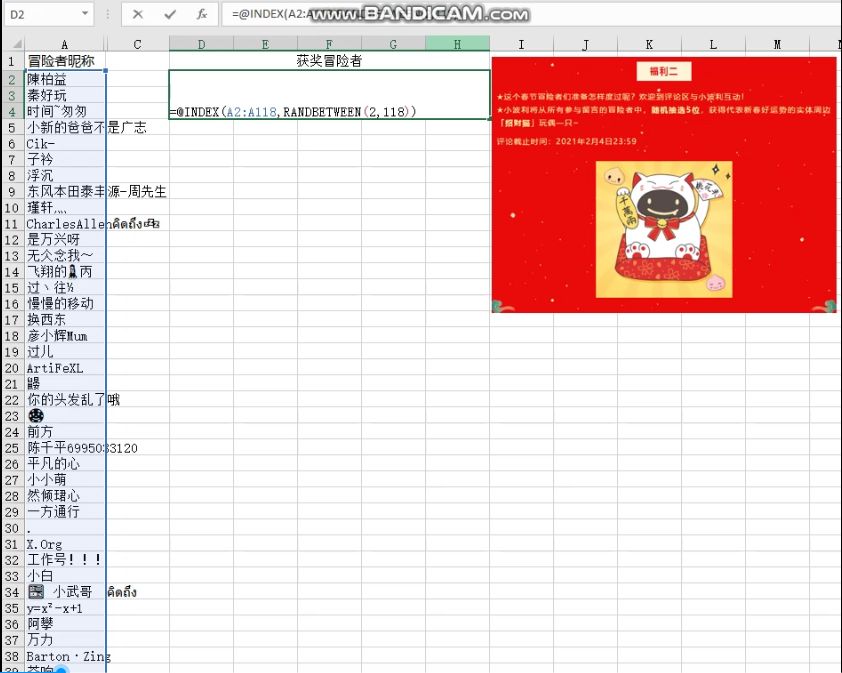The image size is (842, 673).
Task: Select column C header
Action: pos(137,44)
